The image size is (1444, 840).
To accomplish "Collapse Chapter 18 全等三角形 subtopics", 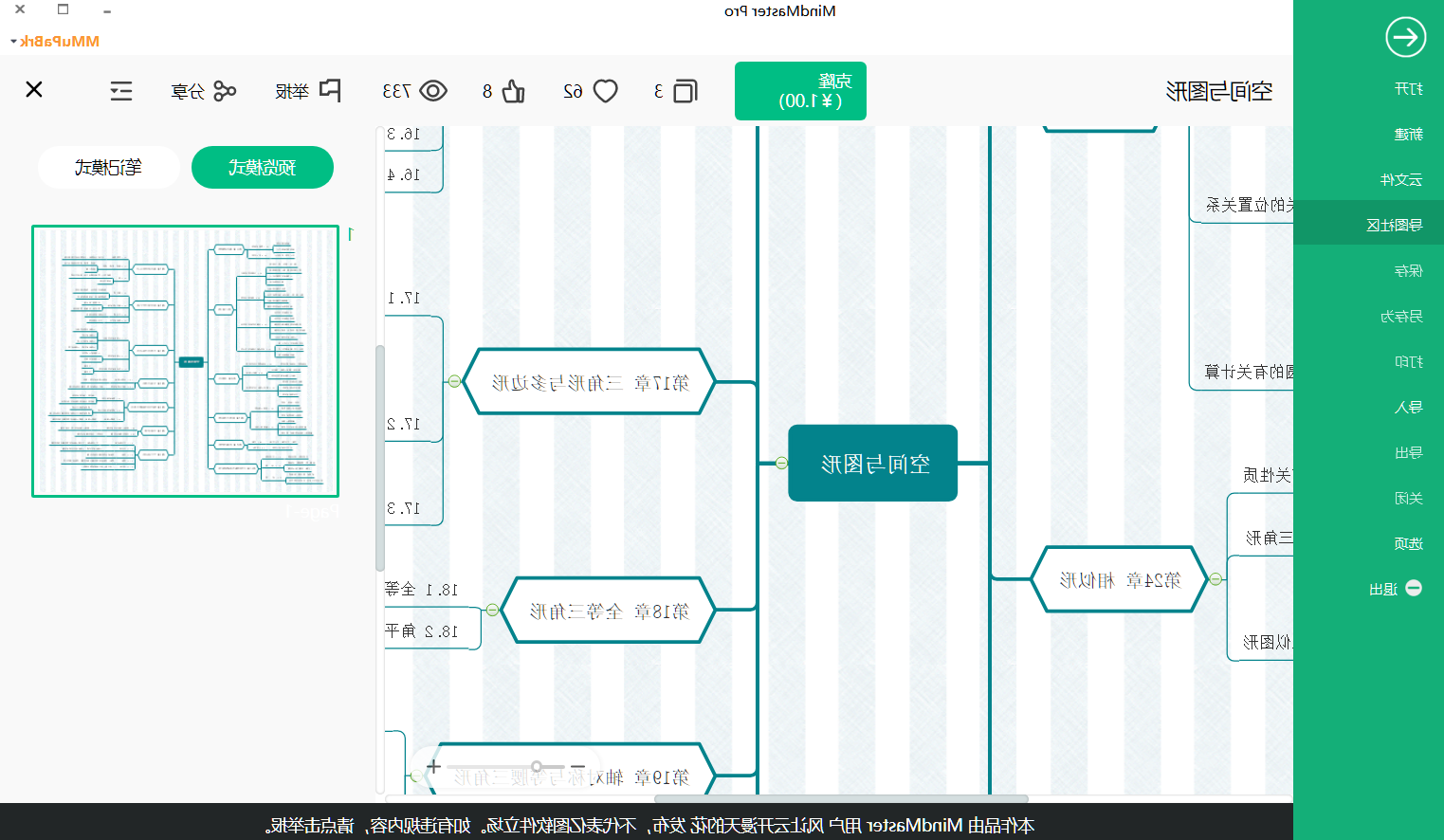I will pos(492,610).
